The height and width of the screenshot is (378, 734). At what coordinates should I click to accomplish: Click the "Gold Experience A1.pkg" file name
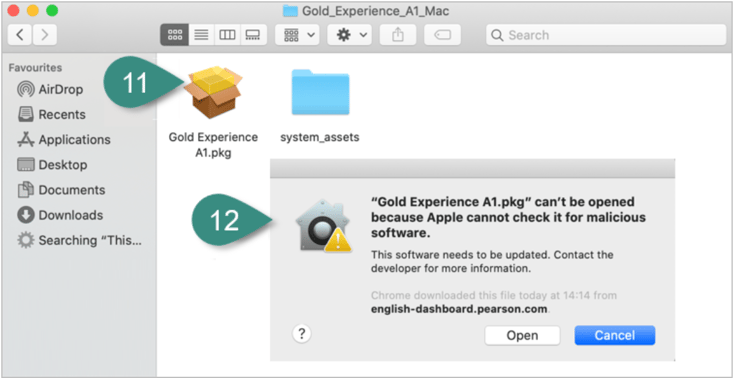213,145
